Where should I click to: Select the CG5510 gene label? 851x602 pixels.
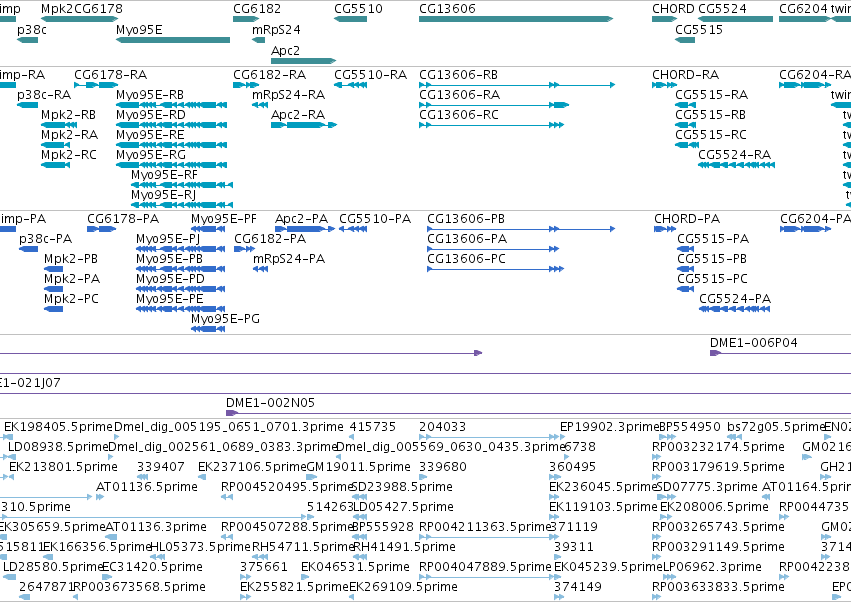(x=358, y=9)
